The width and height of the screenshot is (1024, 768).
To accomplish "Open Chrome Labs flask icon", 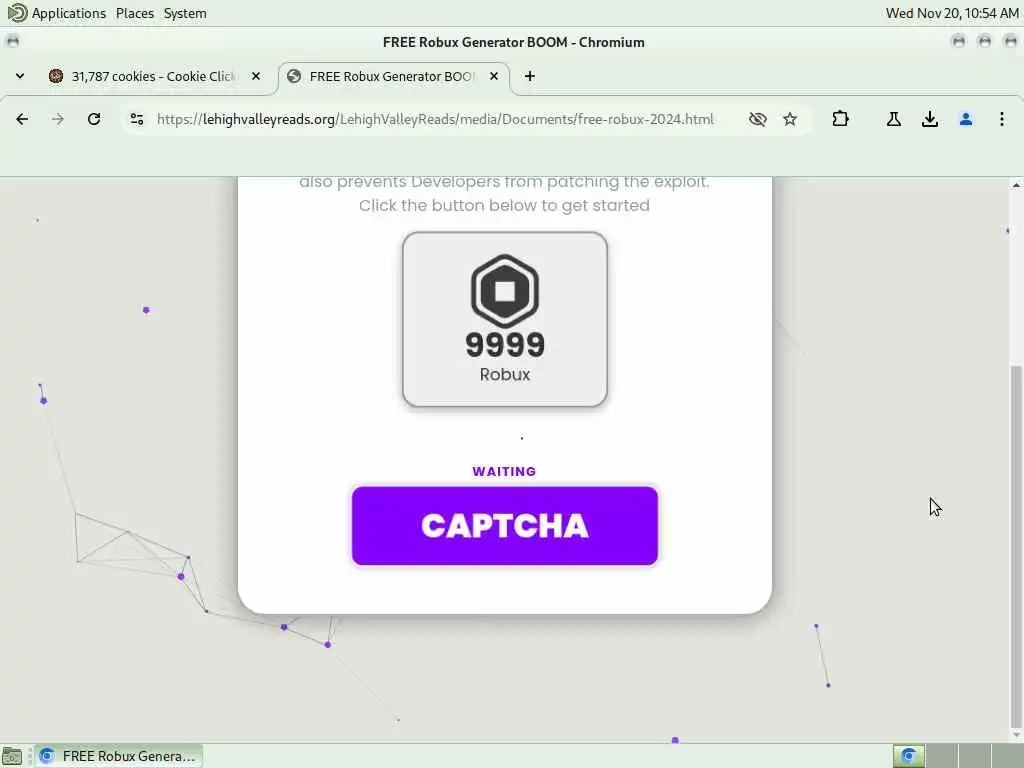I will 894,119.
